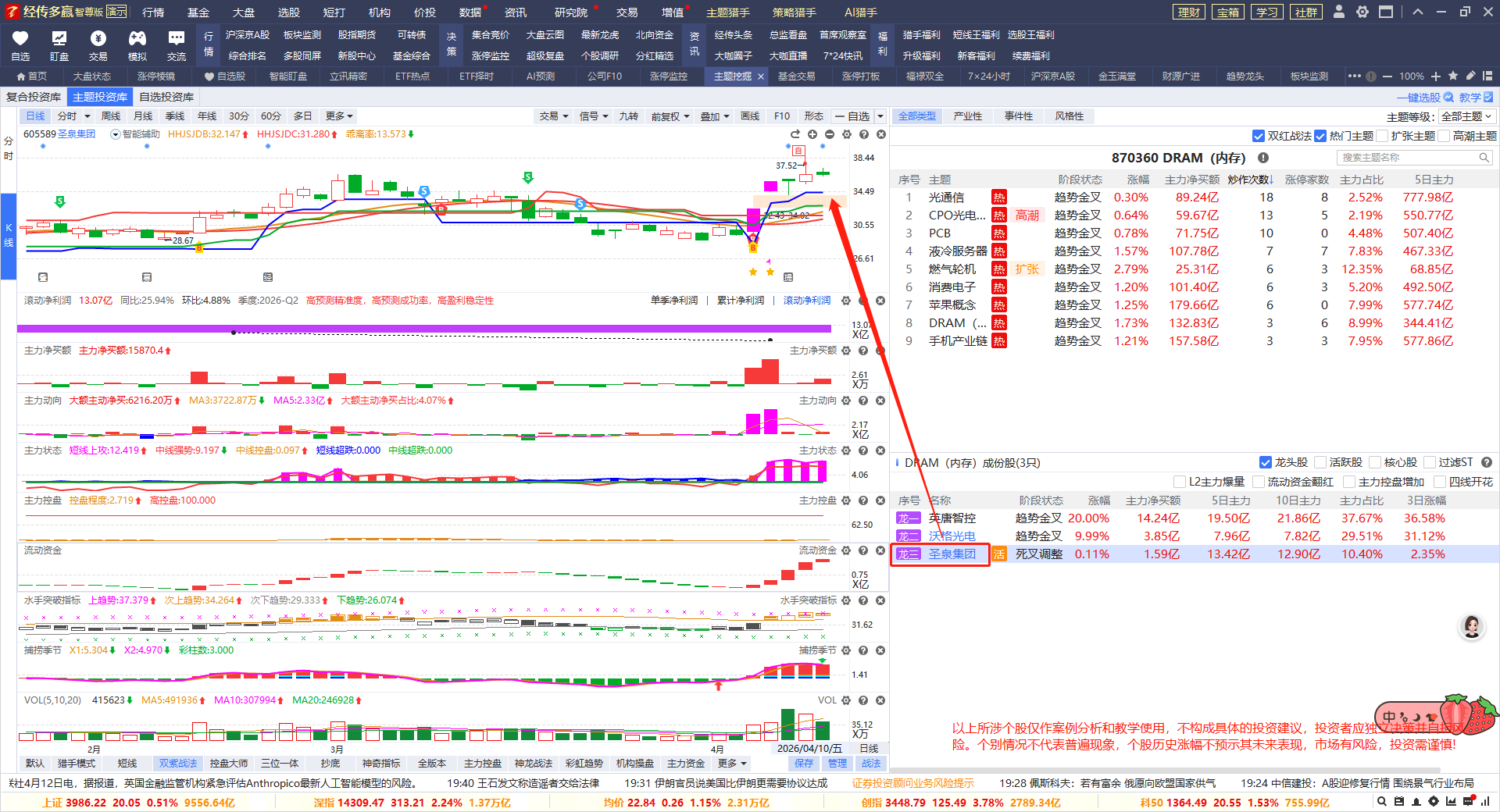Open 沃格光电 stock link in constituents list
The image size is (1500, 812).
pos(952,536)
